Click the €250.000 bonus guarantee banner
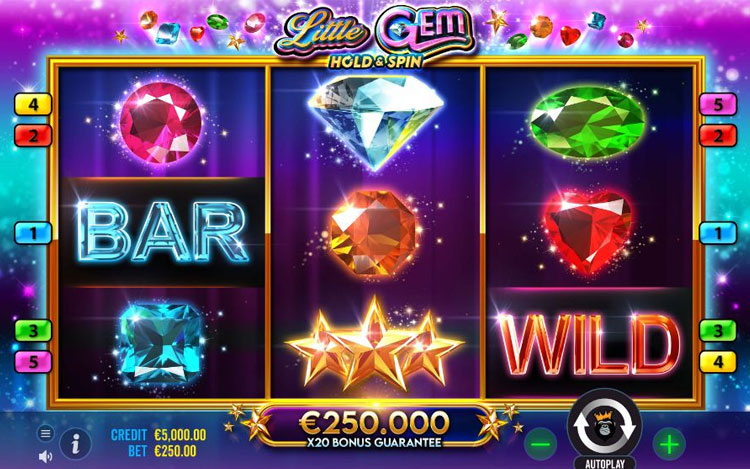The height and width of the screenshot is (469, 750). pos(375,427)
